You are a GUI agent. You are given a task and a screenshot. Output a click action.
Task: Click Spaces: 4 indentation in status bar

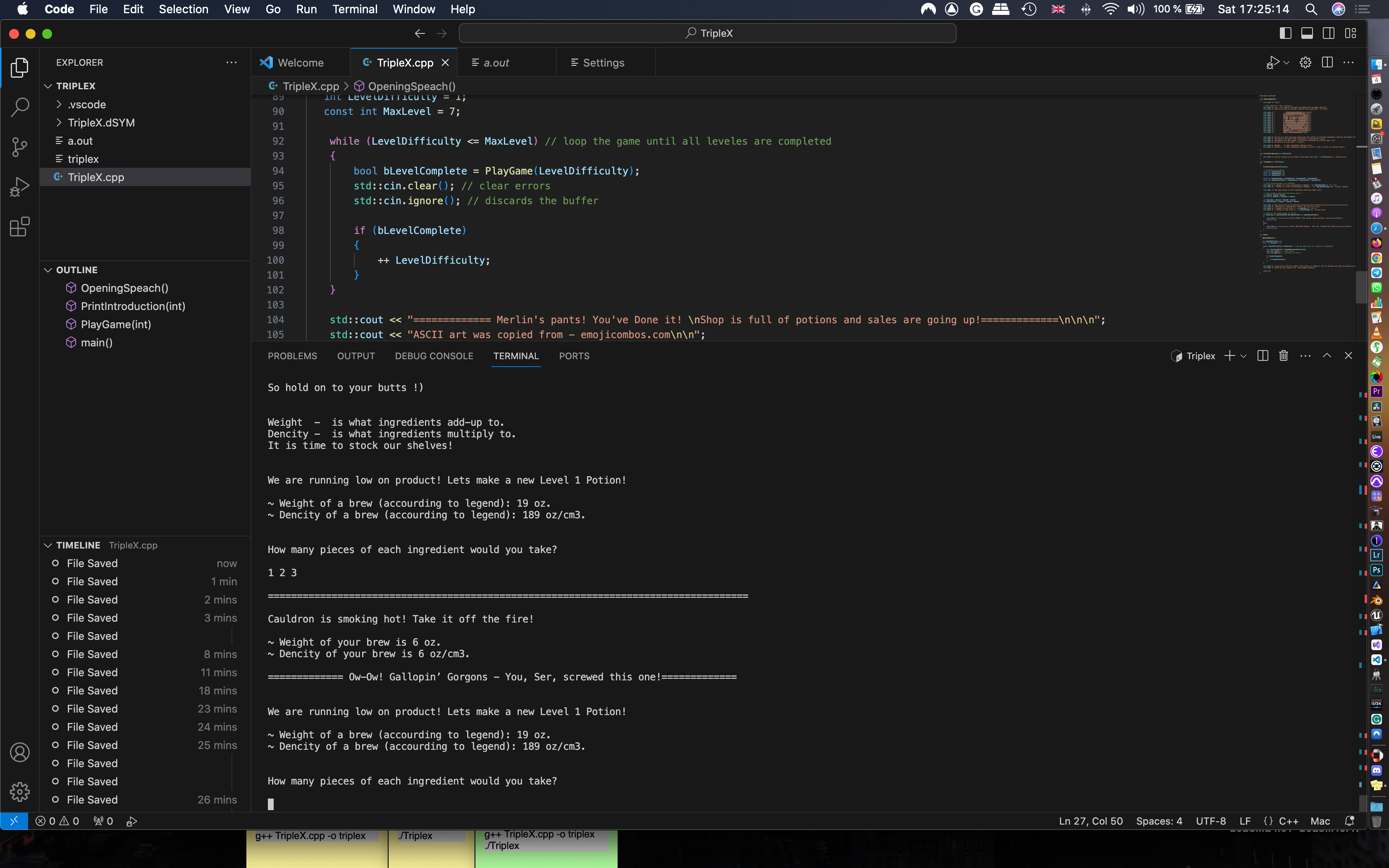tap(1159, 821)
